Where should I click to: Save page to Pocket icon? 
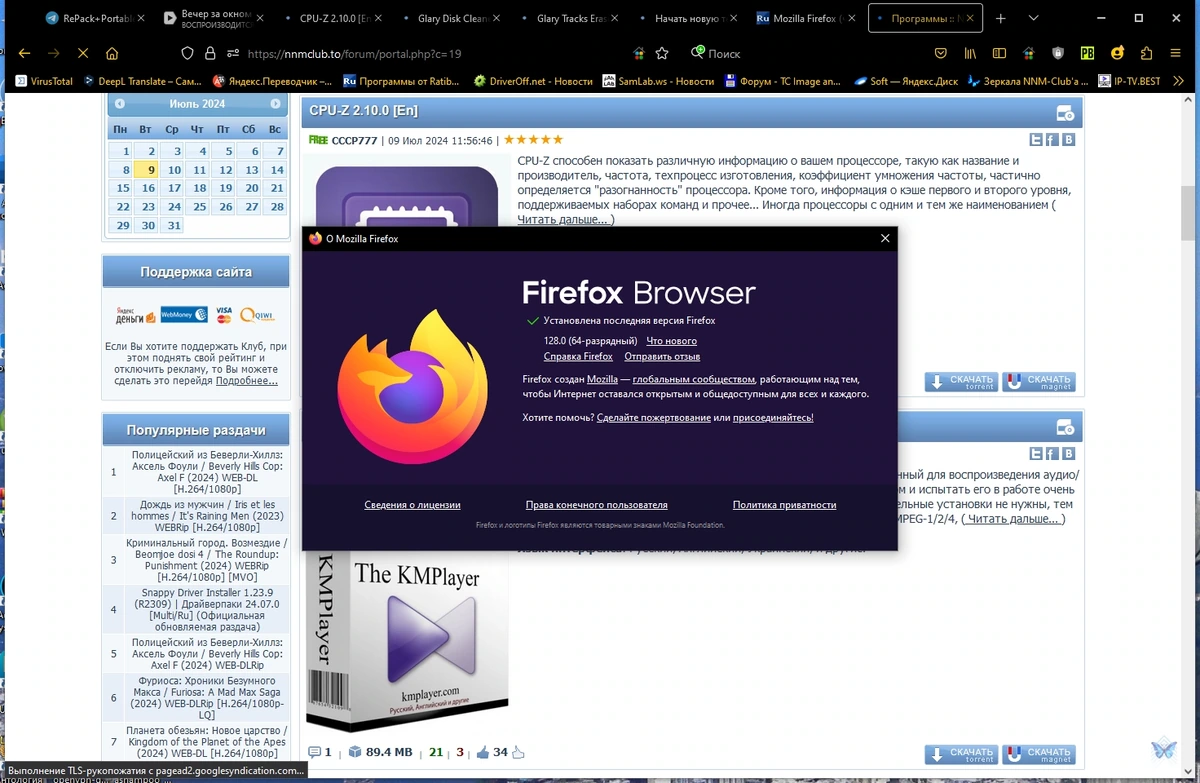coord(941,53)
